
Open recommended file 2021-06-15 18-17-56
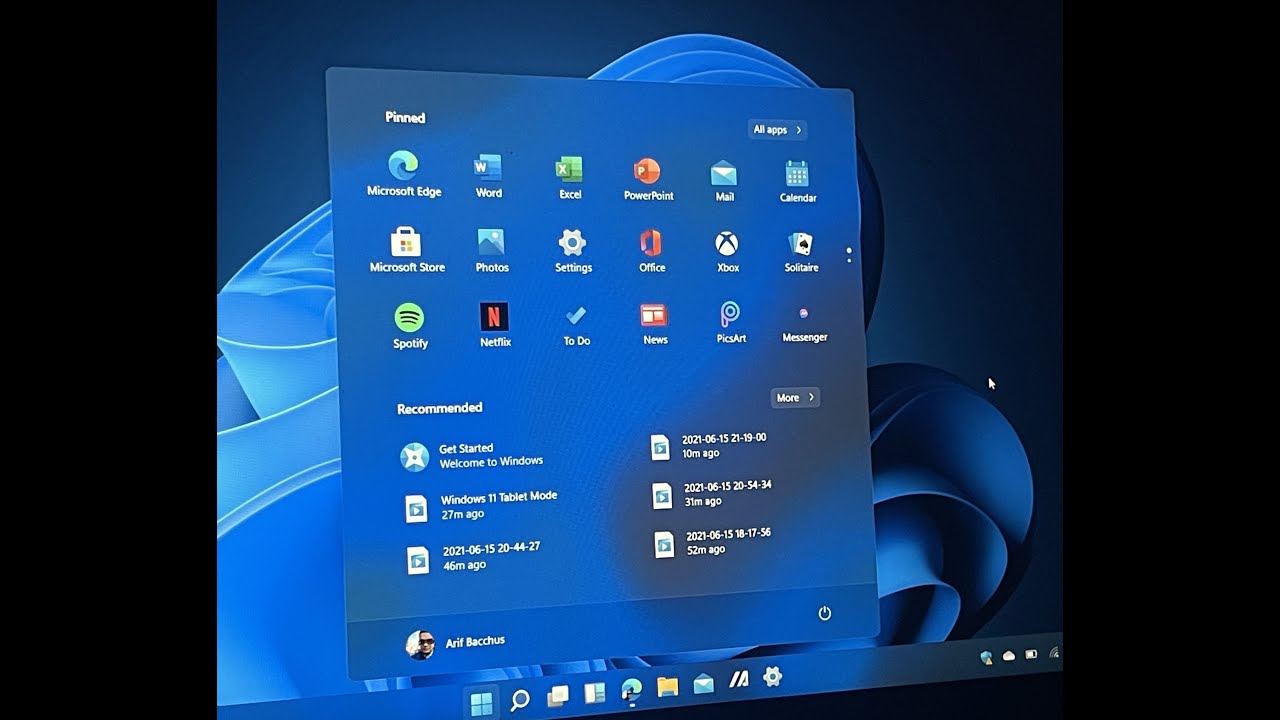(x=712, y=543)
